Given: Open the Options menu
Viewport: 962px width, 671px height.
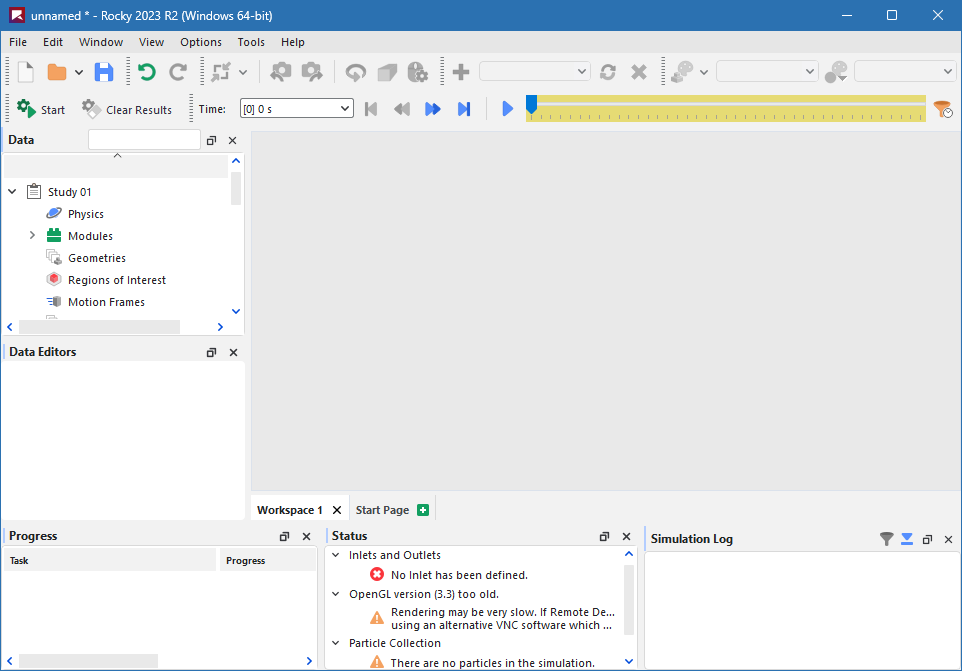Looking at the screenshot, I should pos(200,42).
